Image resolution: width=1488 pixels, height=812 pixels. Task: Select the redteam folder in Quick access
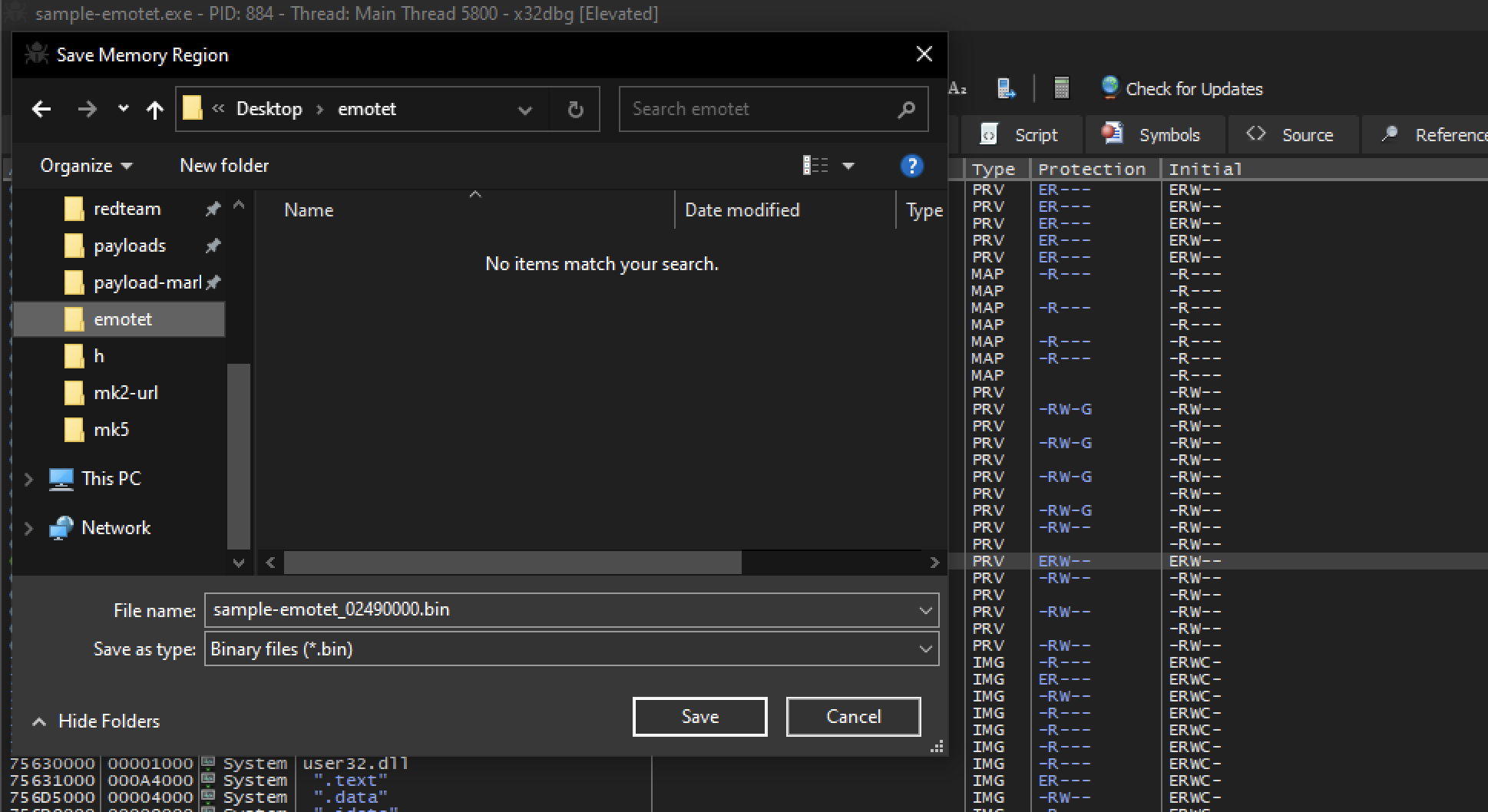pos(127,209)
